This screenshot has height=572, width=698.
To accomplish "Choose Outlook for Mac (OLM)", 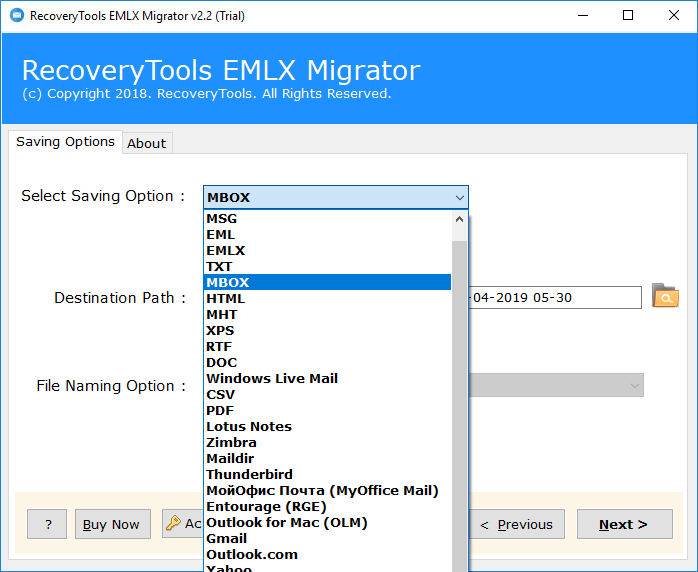I will [327, 523].
